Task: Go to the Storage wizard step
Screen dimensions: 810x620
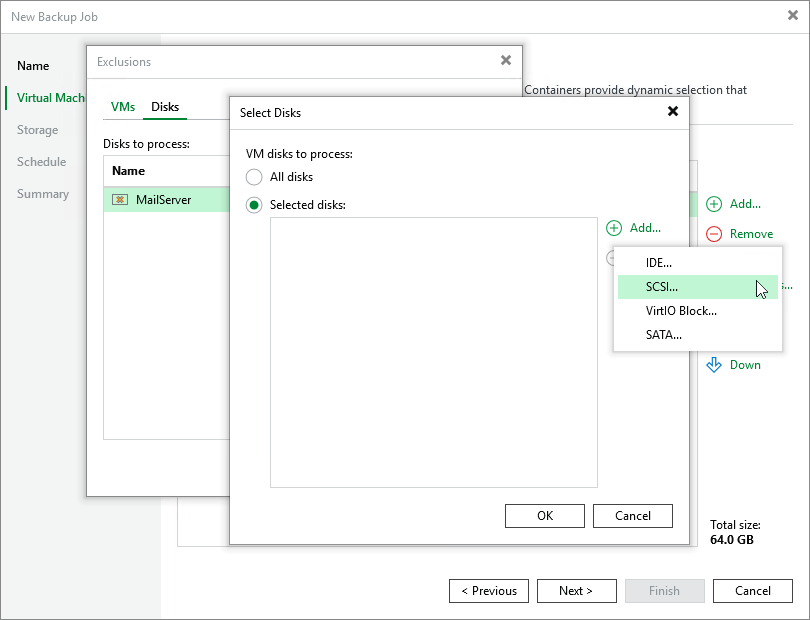Action: [x=37, y=130]
